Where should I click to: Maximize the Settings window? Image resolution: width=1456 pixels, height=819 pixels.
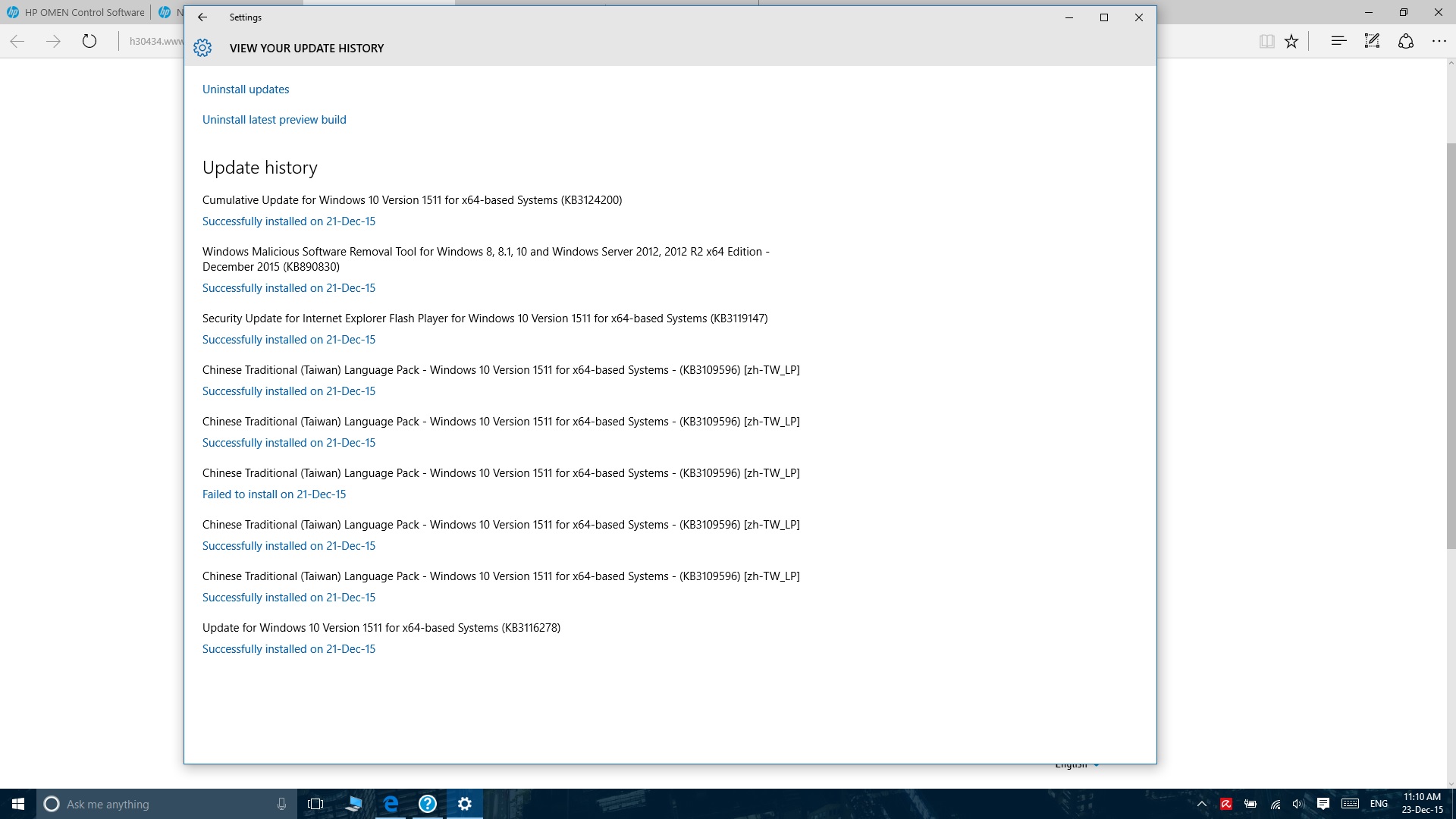[1104, 17]
